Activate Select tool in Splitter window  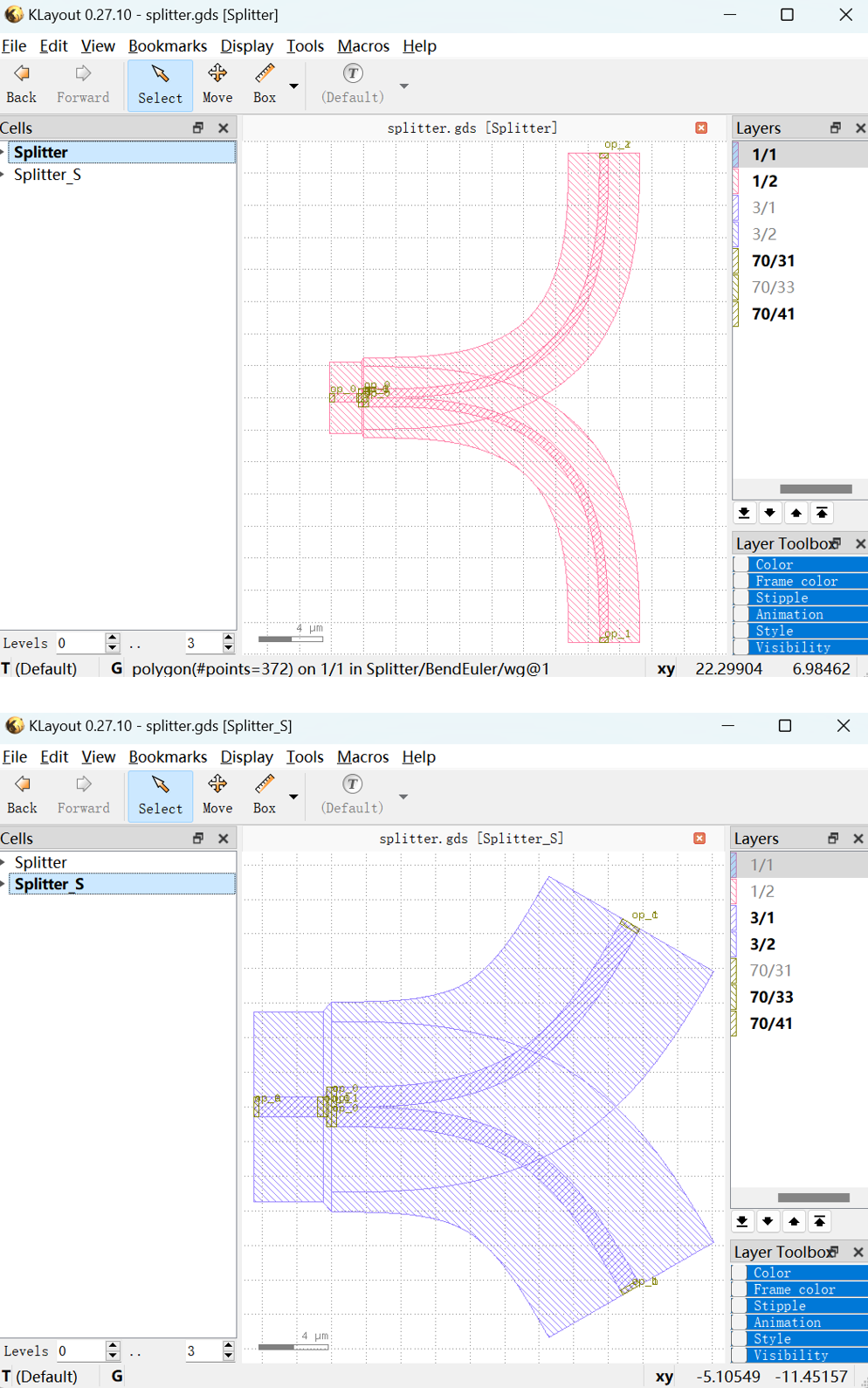160,85
